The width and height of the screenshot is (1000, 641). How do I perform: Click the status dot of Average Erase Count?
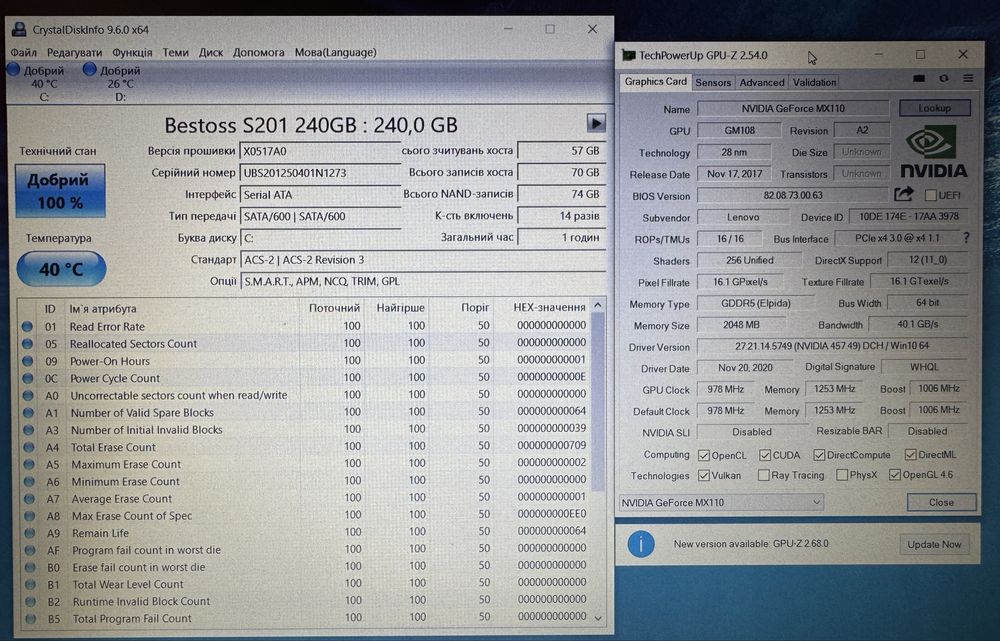coord(29,499)
